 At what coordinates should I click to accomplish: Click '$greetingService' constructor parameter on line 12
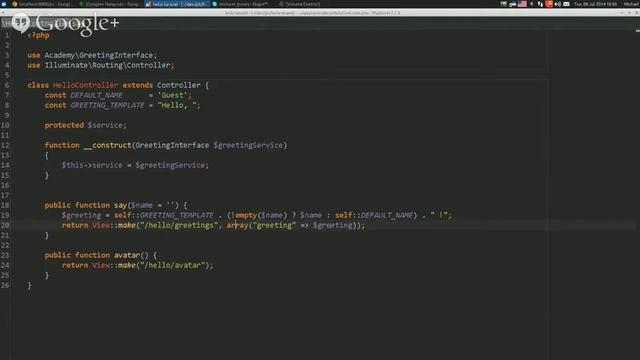point(248,145)
